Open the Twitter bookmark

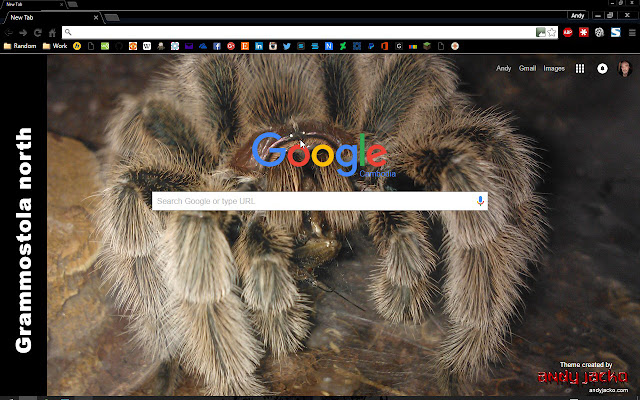tap(287, 46)
